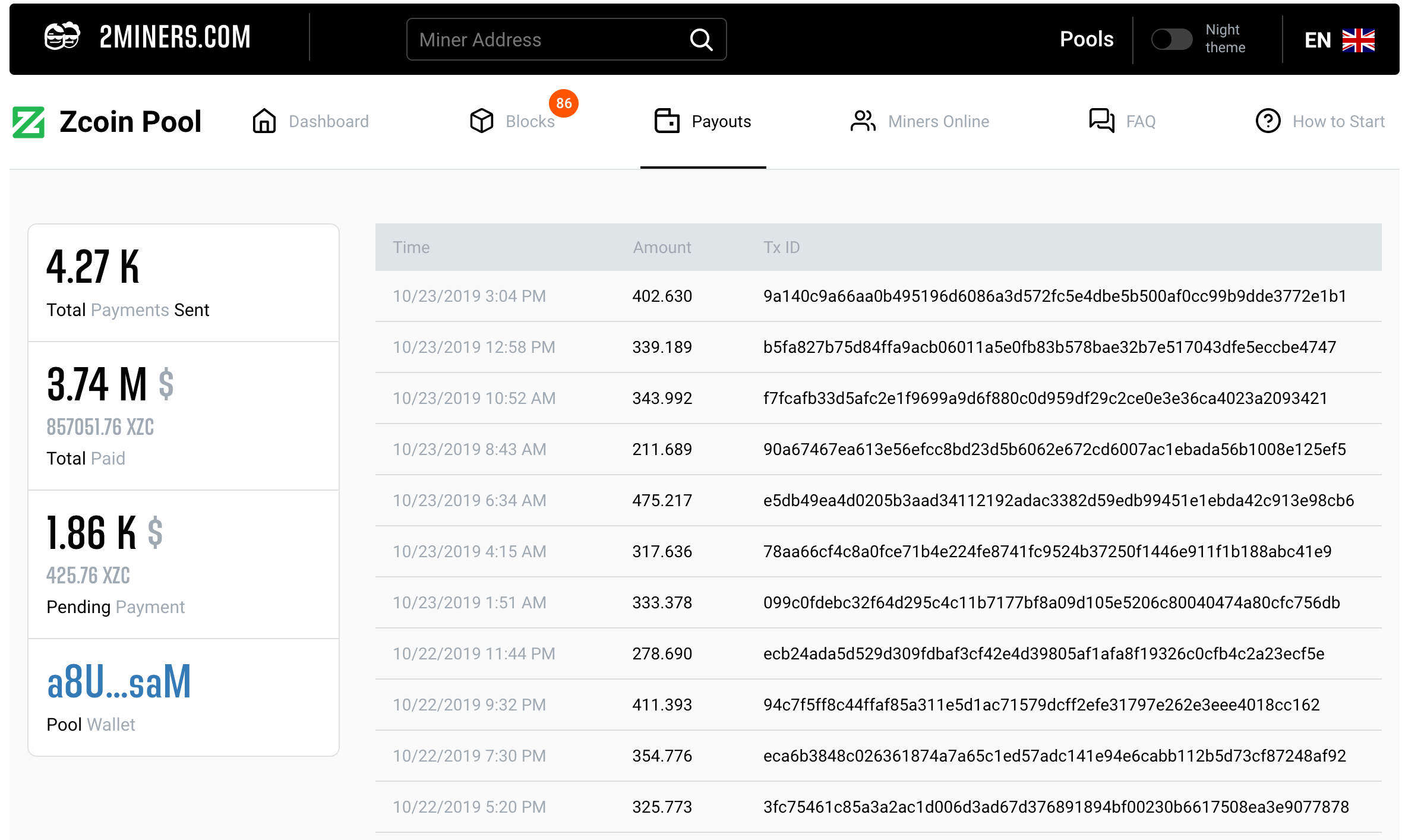
Task: Click the FAQ chat bubbles icon
Action: click(x=1101, y=121)
